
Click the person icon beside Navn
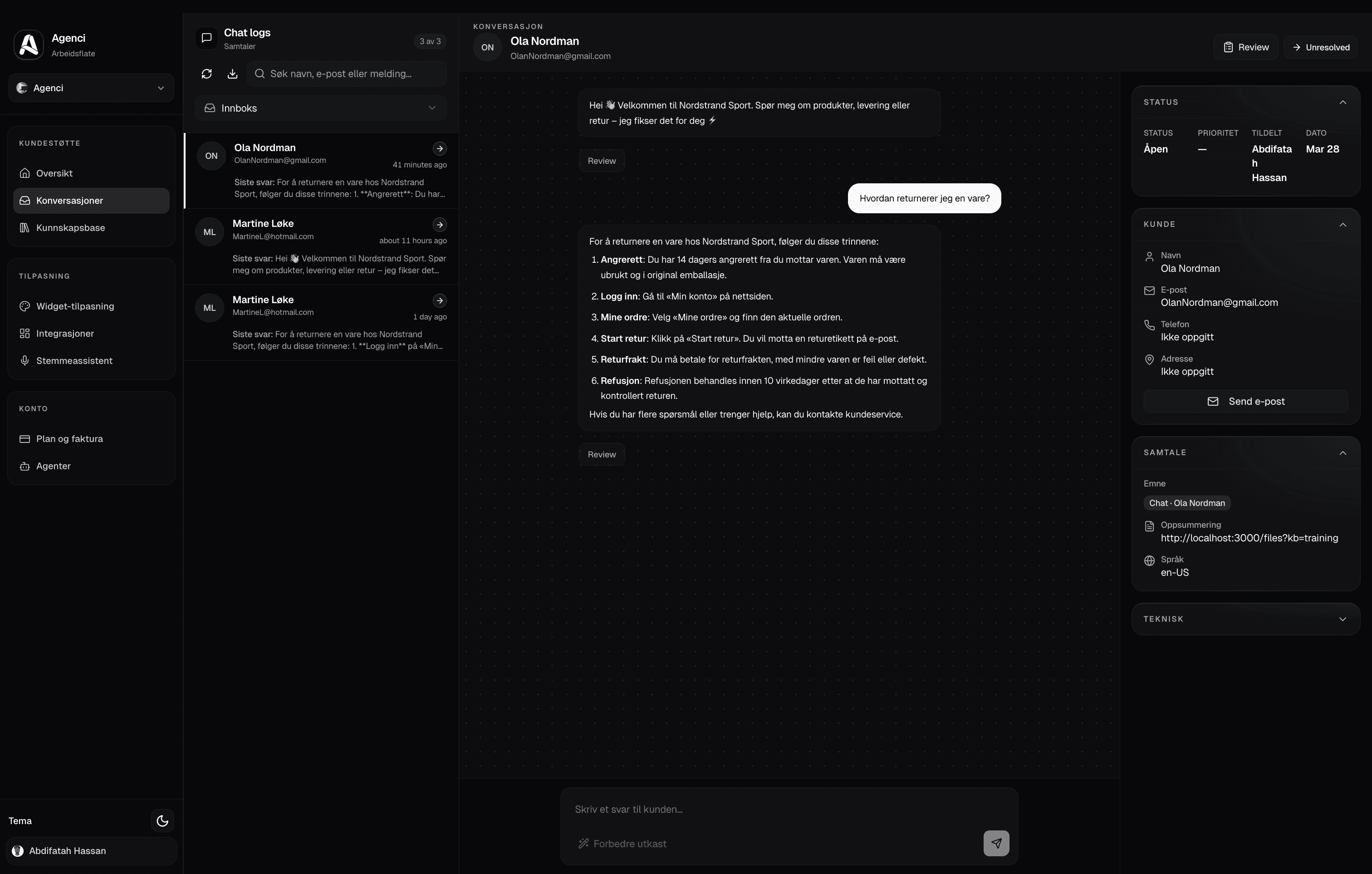coord(1149,256)
